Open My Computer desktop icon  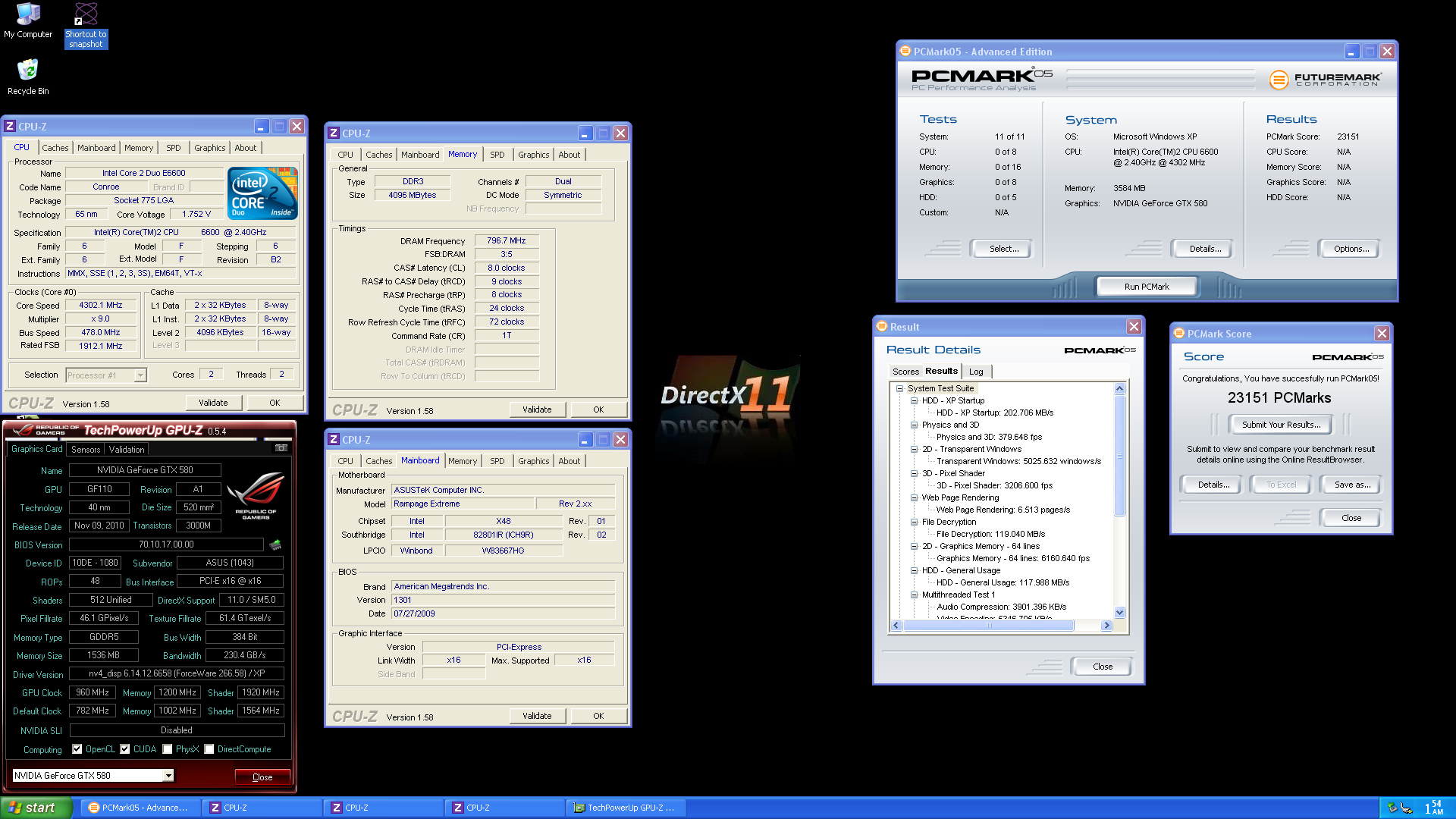(x=28, y=20)
